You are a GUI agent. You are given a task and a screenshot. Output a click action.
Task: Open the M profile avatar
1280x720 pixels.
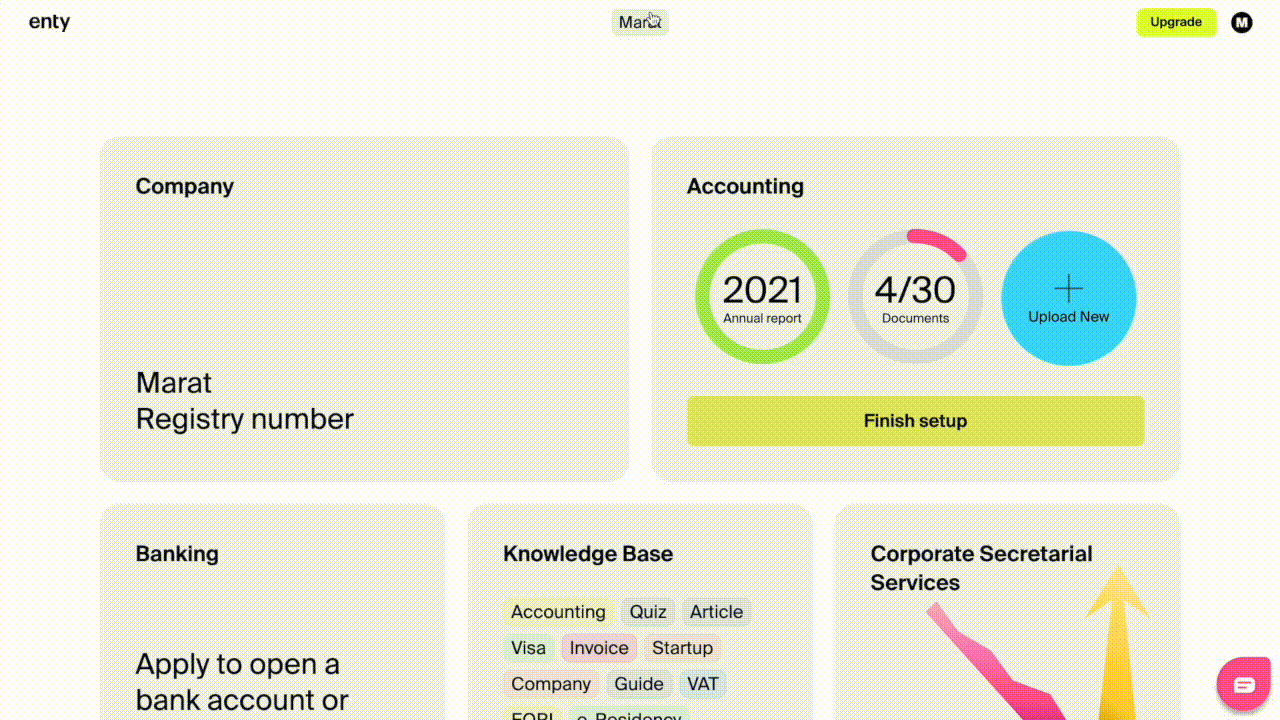coord(1241,22)
